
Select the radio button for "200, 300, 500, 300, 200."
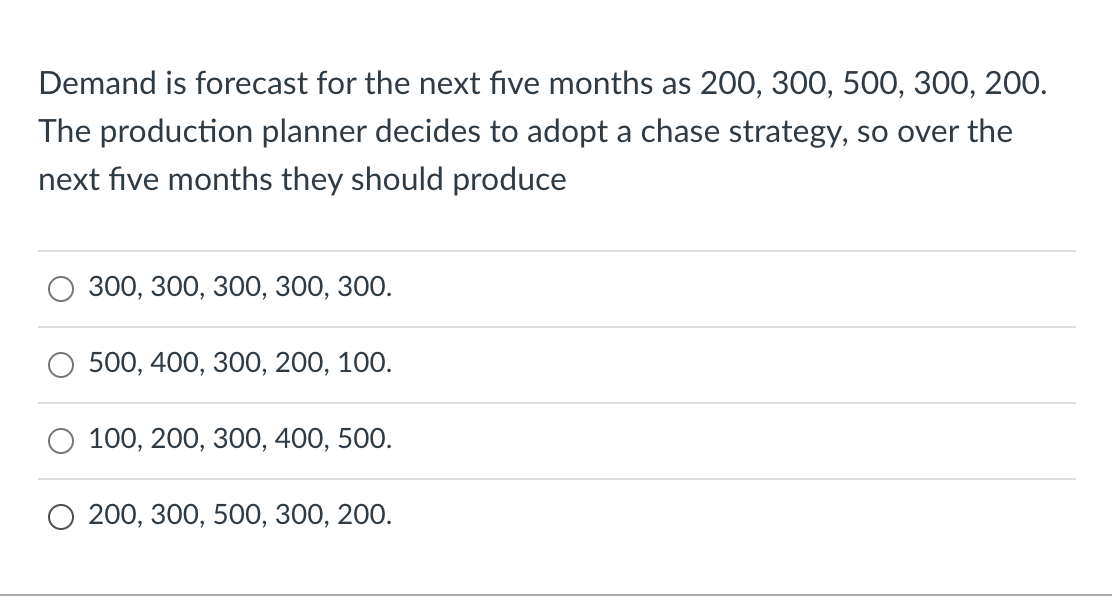[61, 516]
